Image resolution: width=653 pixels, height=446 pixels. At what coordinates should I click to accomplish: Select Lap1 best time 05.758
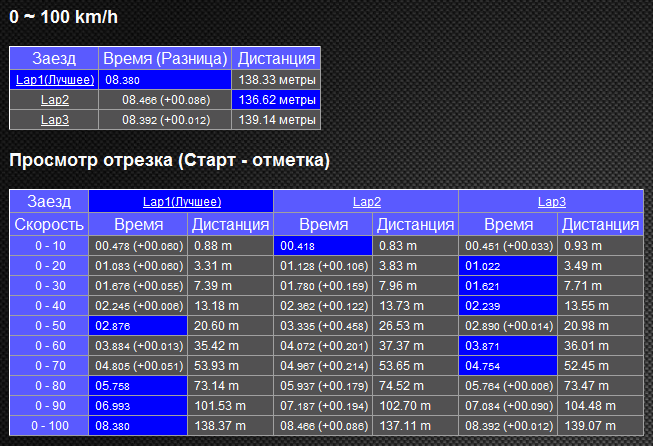[138, 386]
